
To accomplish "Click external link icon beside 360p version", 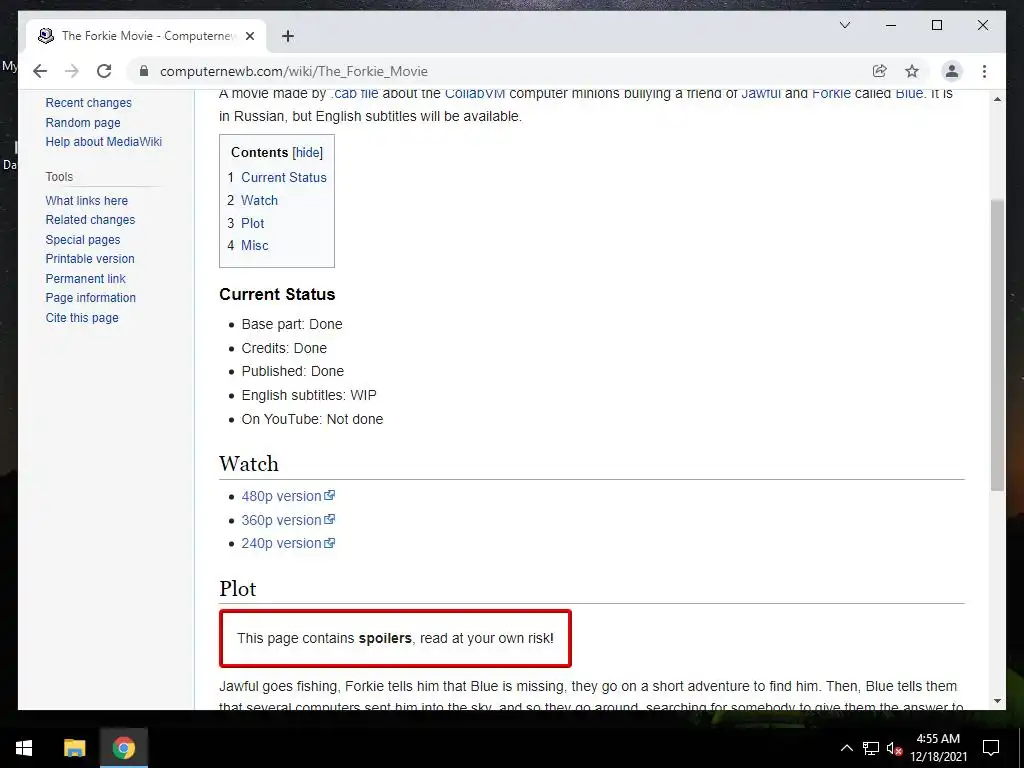I will pos(330,519).
